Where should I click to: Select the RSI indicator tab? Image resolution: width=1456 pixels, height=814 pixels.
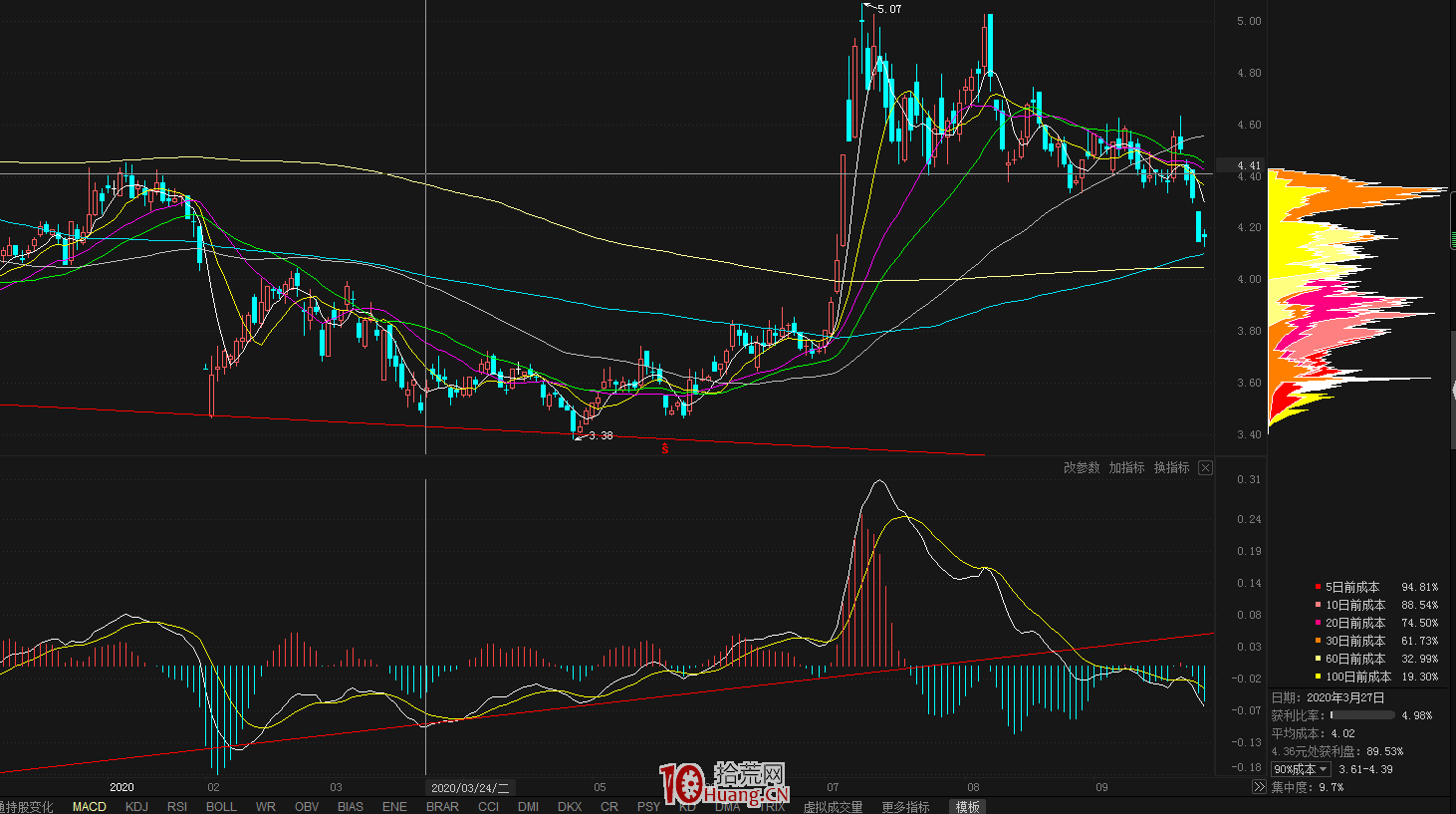click(177, 807)
